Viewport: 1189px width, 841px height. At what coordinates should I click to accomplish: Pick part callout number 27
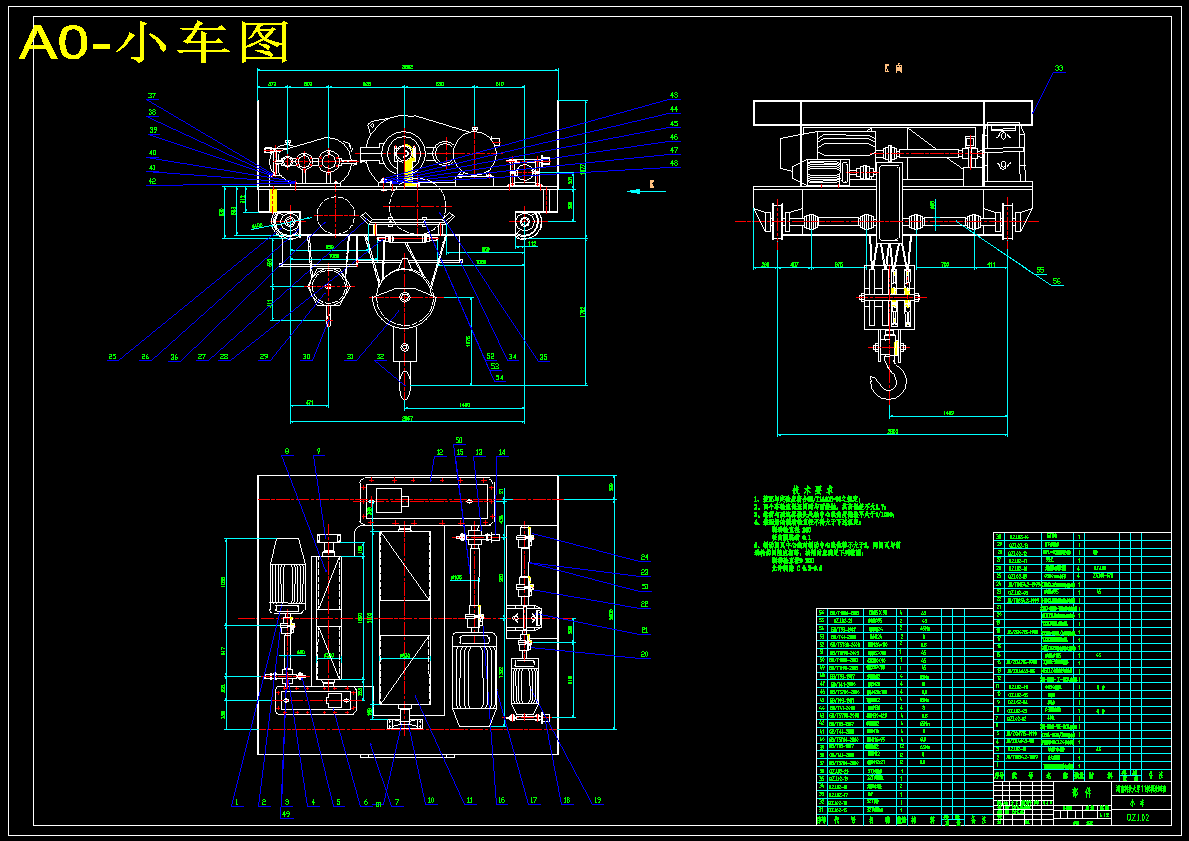(x=202, y=356)
